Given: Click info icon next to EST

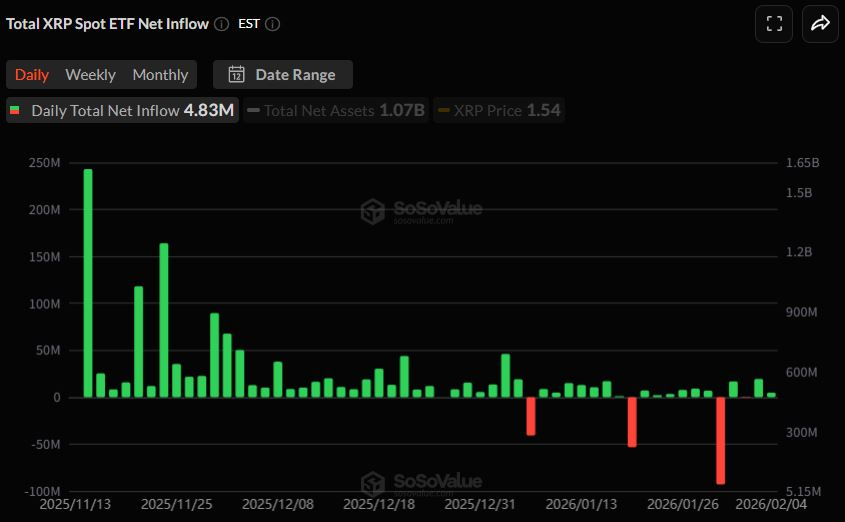Looking at the screenshot, I should coord(273,24).
